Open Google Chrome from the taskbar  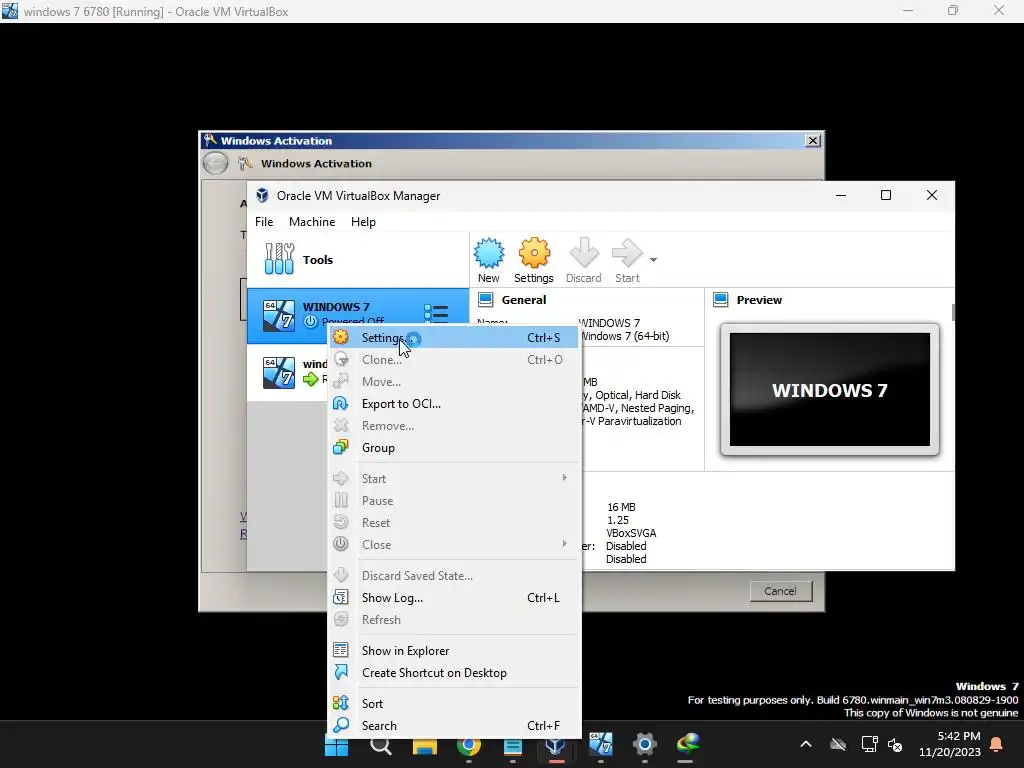469,745
